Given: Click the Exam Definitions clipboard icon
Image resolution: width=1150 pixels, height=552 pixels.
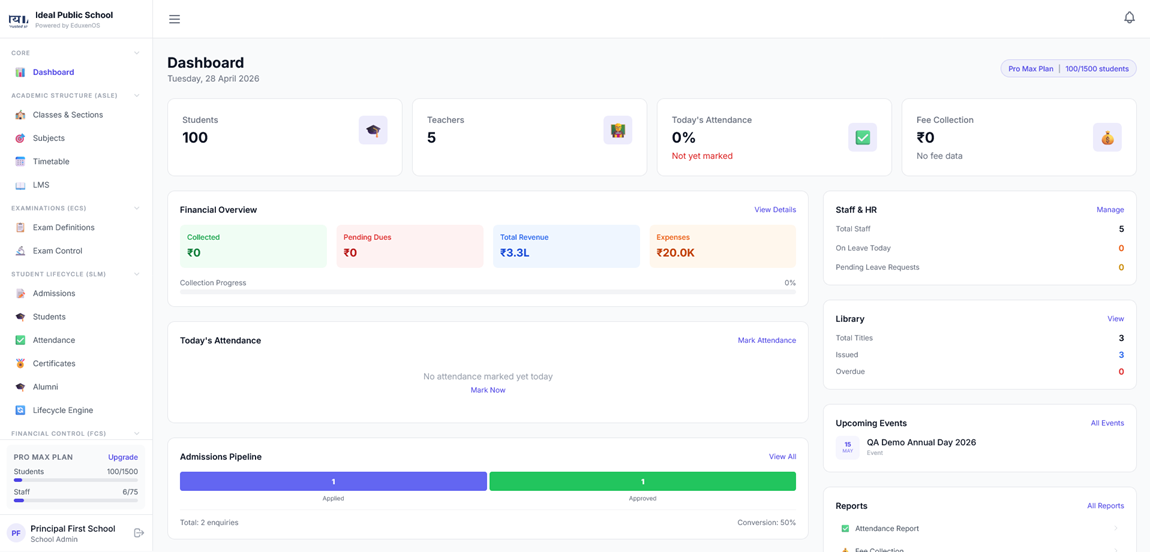Looking at the screenshot, I should 20,228.
